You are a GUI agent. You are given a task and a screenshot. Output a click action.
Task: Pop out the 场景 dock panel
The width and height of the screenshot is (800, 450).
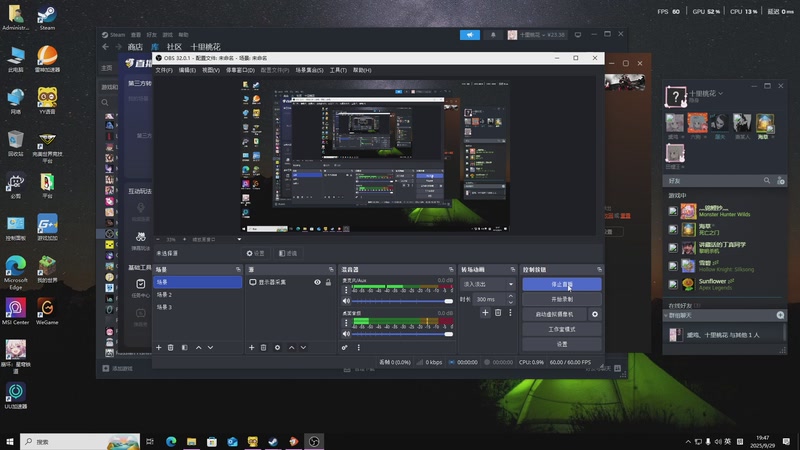(x=238, y=269)
